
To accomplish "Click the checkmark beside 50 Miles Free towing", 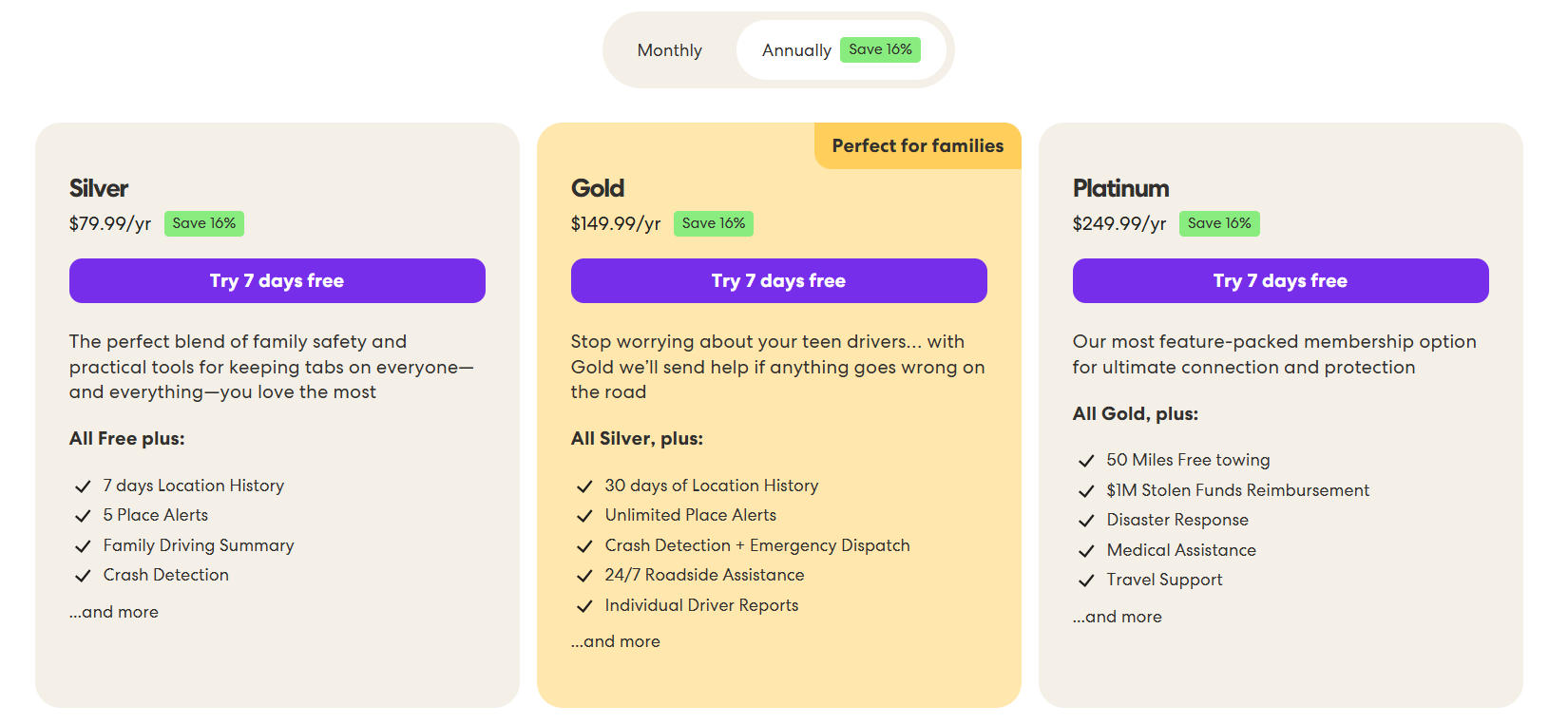I will point(1086,461).
